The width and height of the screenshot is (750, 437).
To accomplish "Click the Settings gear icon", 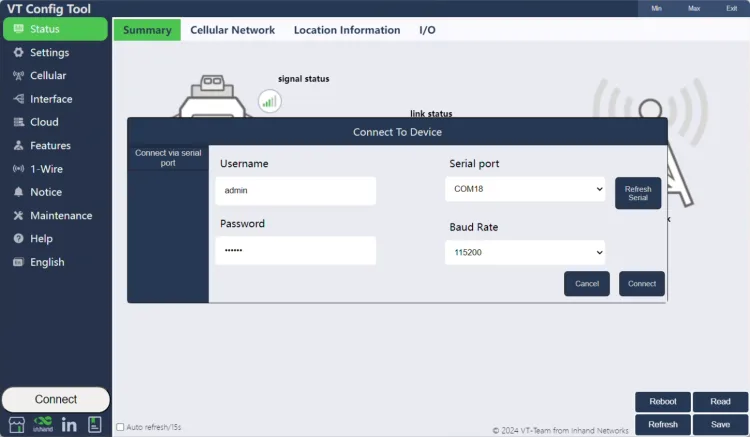I will [18, 52].
